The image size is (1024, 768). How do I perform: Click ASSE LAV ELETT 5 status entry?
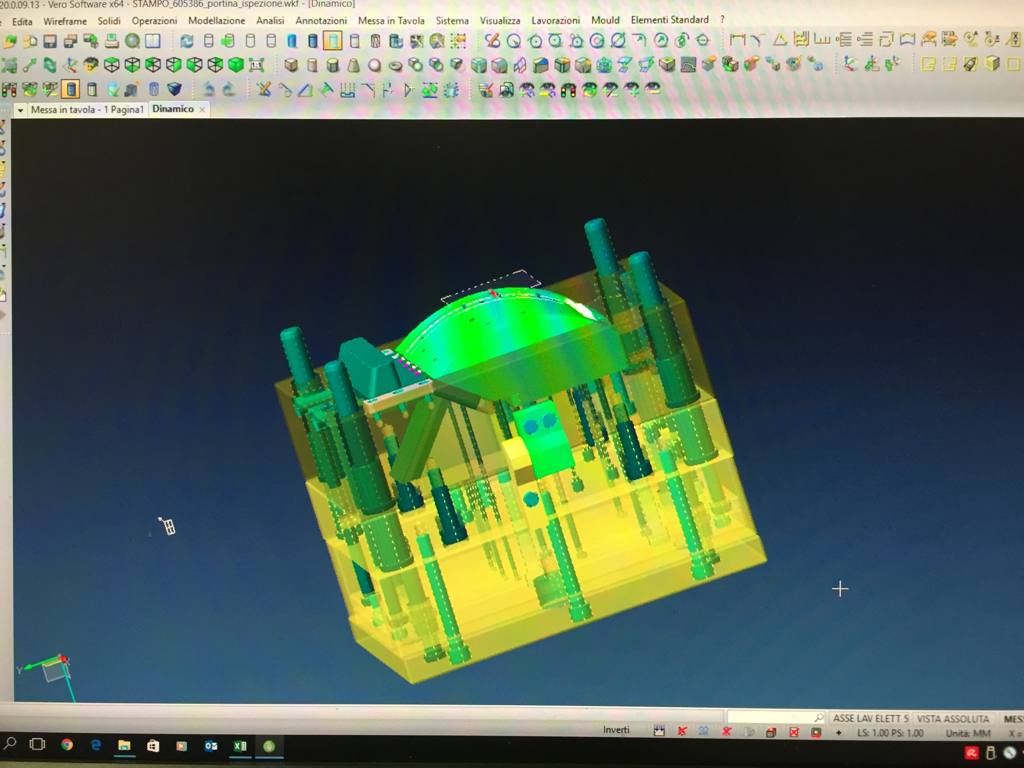pyautogui.click(x=870, y=718)
